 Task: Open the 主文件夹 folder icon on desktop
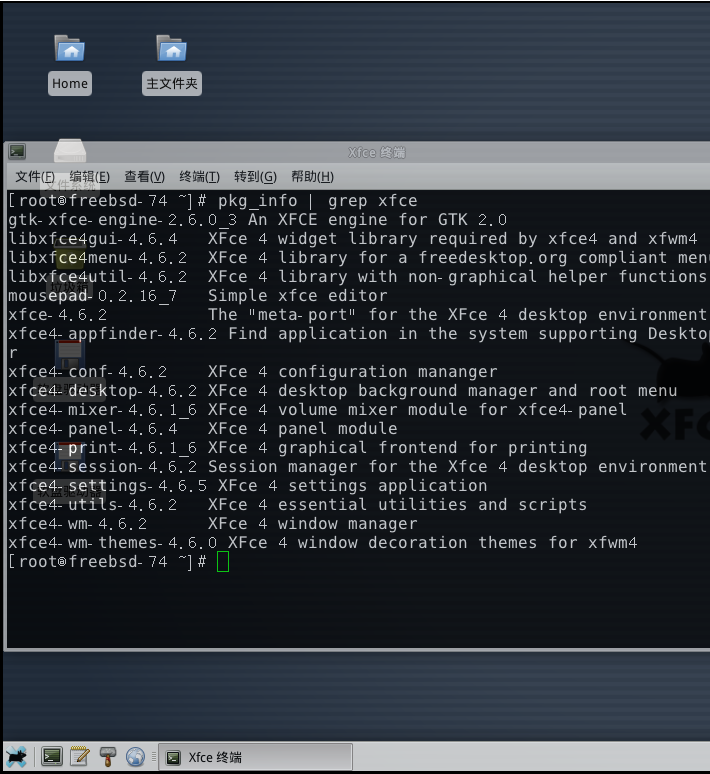(x=171, y=48)
